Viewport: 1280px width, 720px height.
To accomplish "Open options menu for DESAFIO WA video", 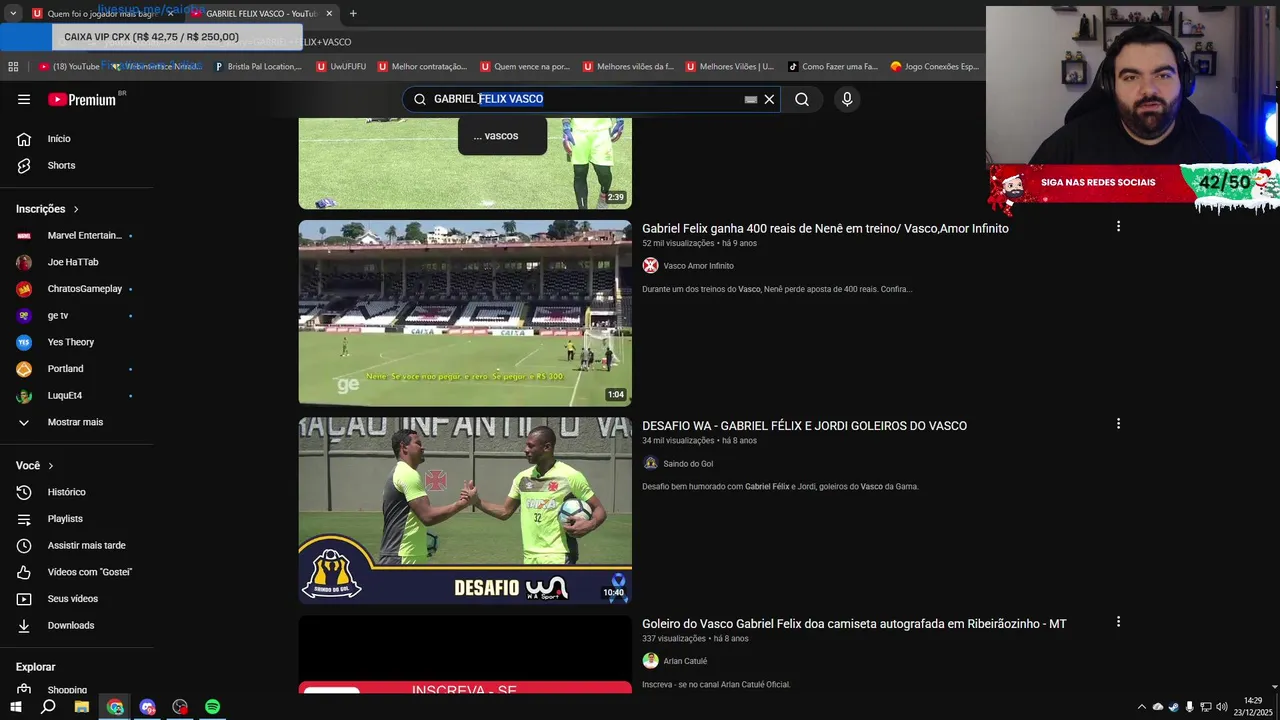I will (1118, 424).
